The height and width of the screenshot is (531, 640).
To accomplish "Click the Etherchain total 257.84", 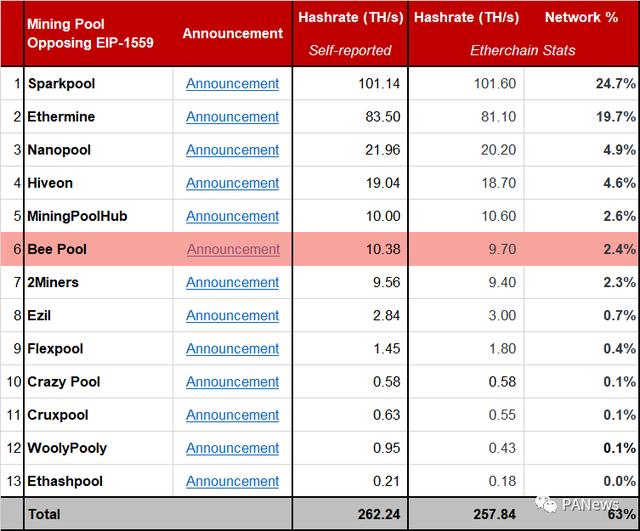I will [x=495, y=514].
